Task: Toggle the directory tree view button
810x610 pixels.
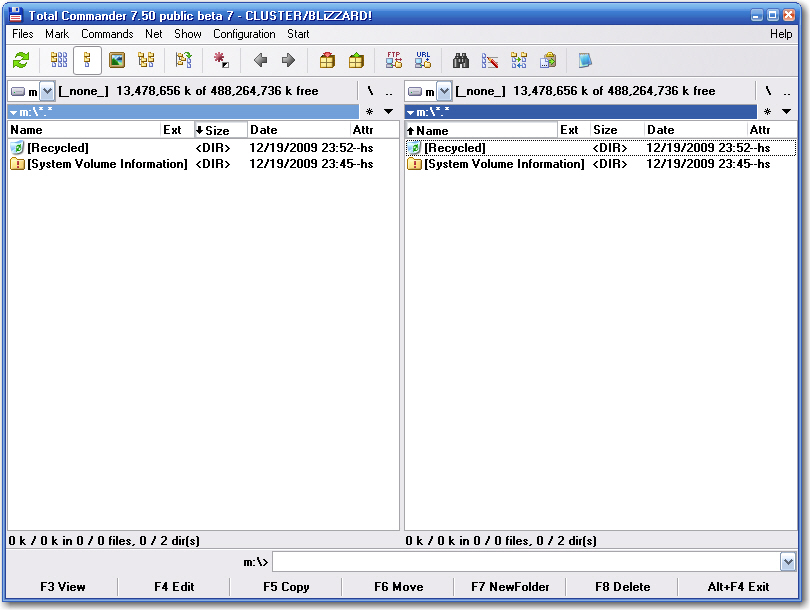Action: (x=146, y=61)
